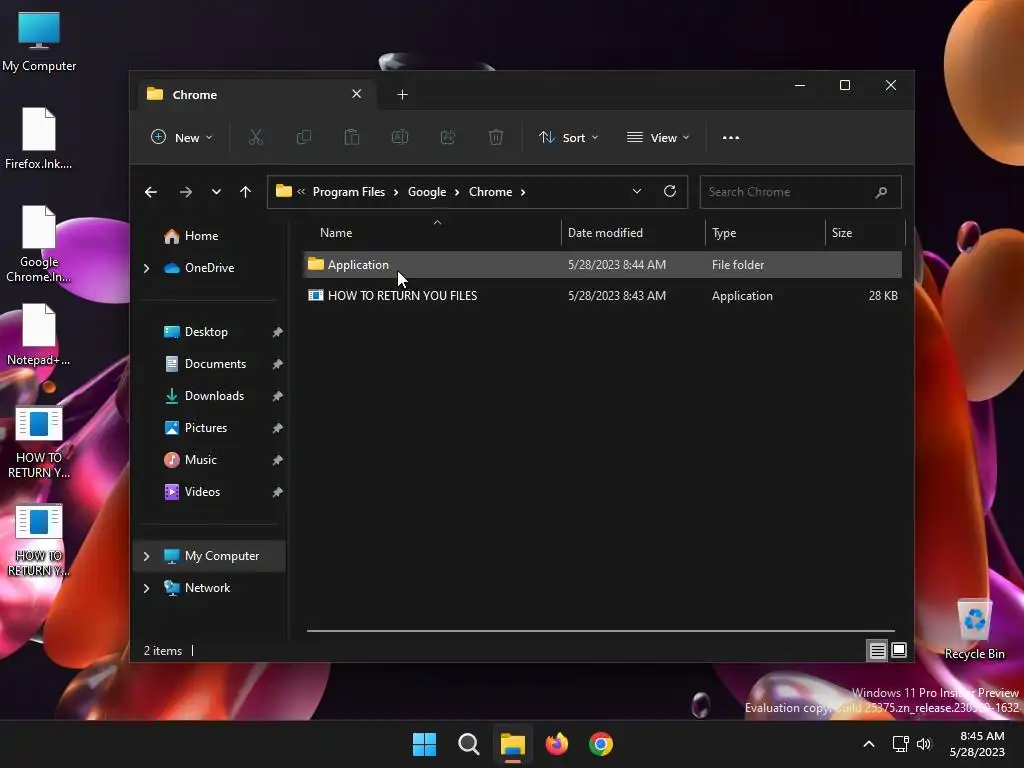Go up one folder level arrow

(x=246, y=192)
